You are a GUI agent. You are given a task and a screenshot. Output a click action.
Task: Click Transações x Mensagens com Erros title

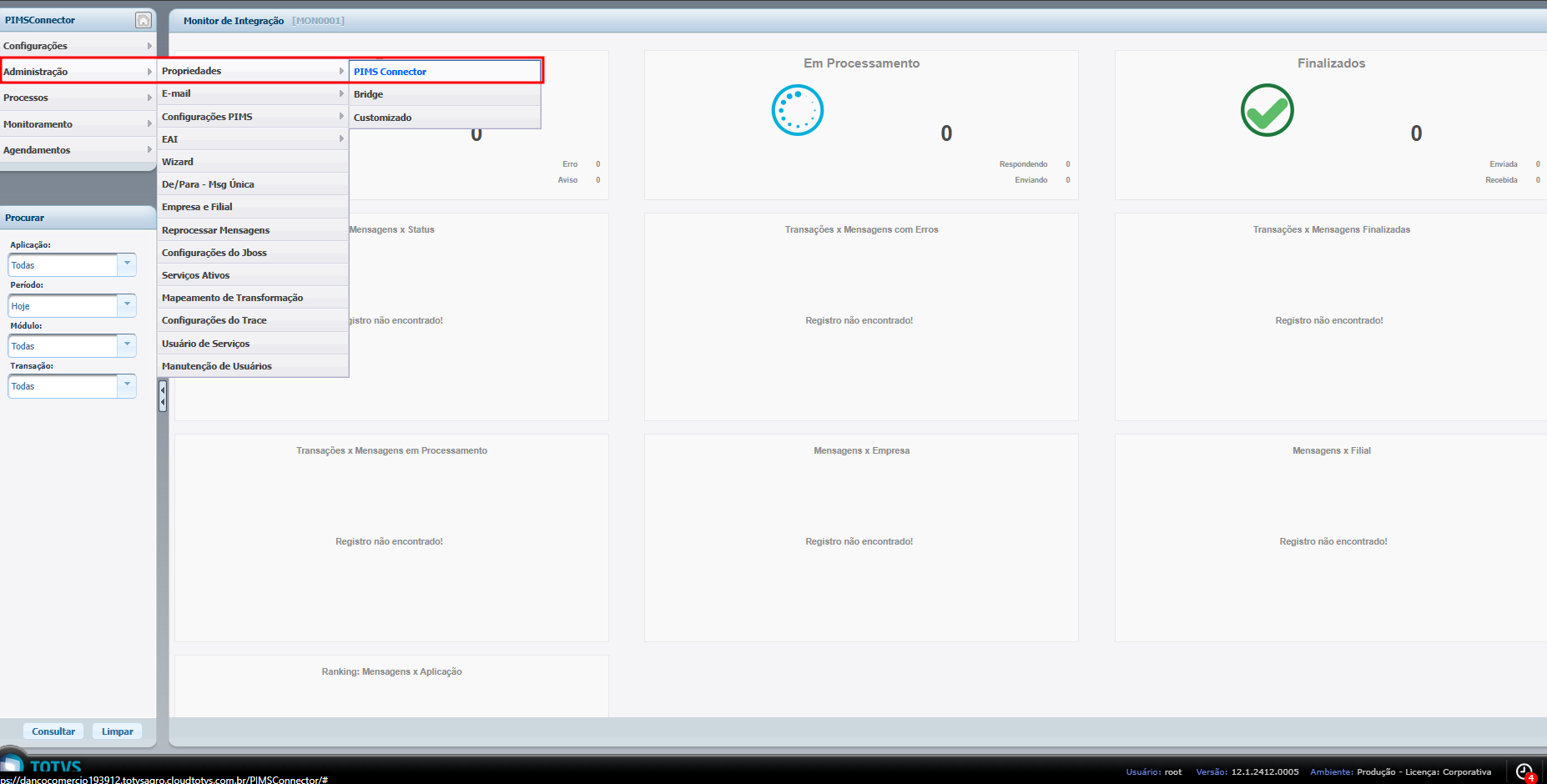(862, 229)
